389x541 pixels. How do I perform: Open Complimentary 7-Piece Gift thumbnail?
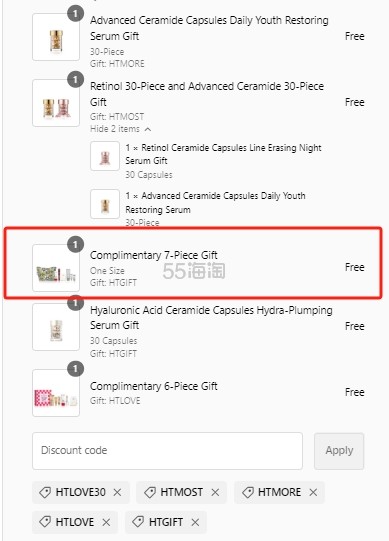pyautogui.click(x=56, y=268)
